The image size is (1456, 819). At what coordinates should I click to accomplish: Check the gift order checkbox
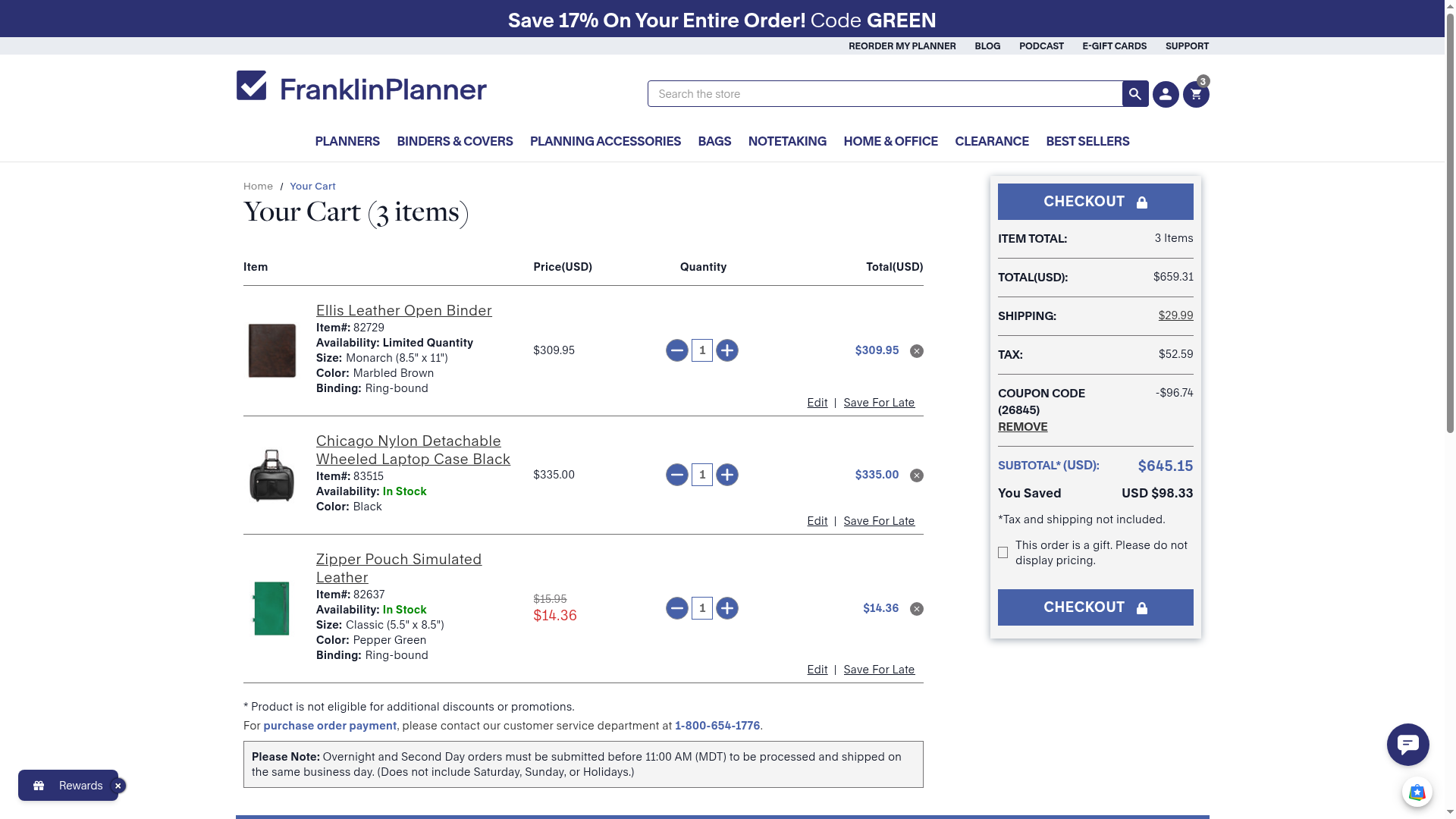point(1003,553)
